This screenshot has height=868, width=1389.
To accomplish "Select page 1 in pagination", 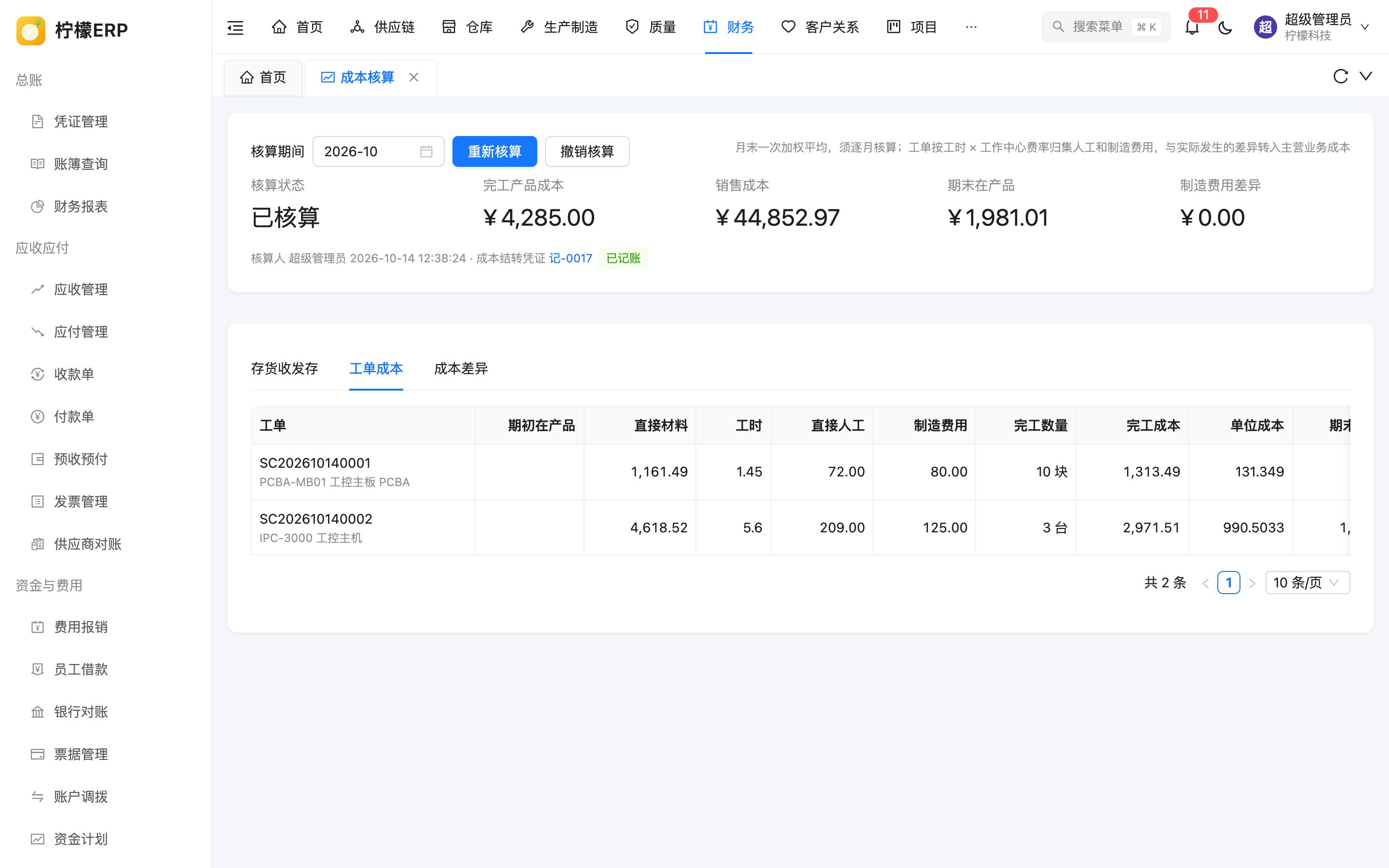I will coord(1228,583).
